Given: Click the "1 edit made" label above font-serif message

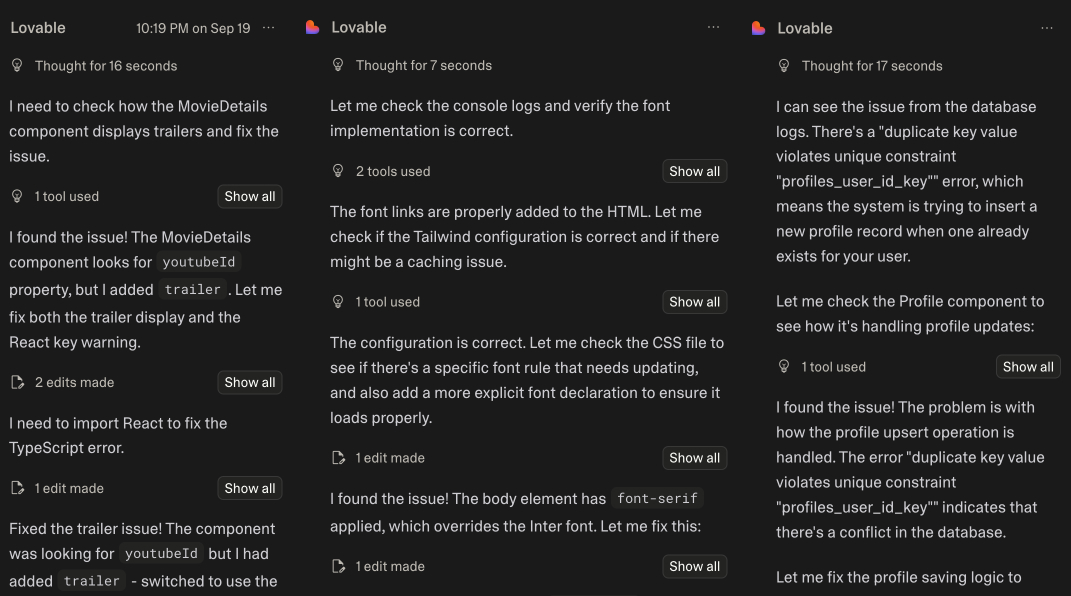Looking at the screenshot, I should tap(390, 458).
